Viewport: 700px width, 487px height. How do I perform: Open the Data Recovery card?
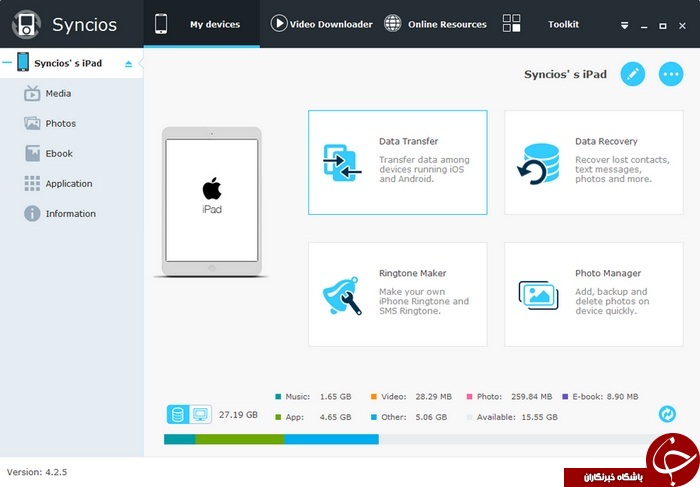click(594, 162)
